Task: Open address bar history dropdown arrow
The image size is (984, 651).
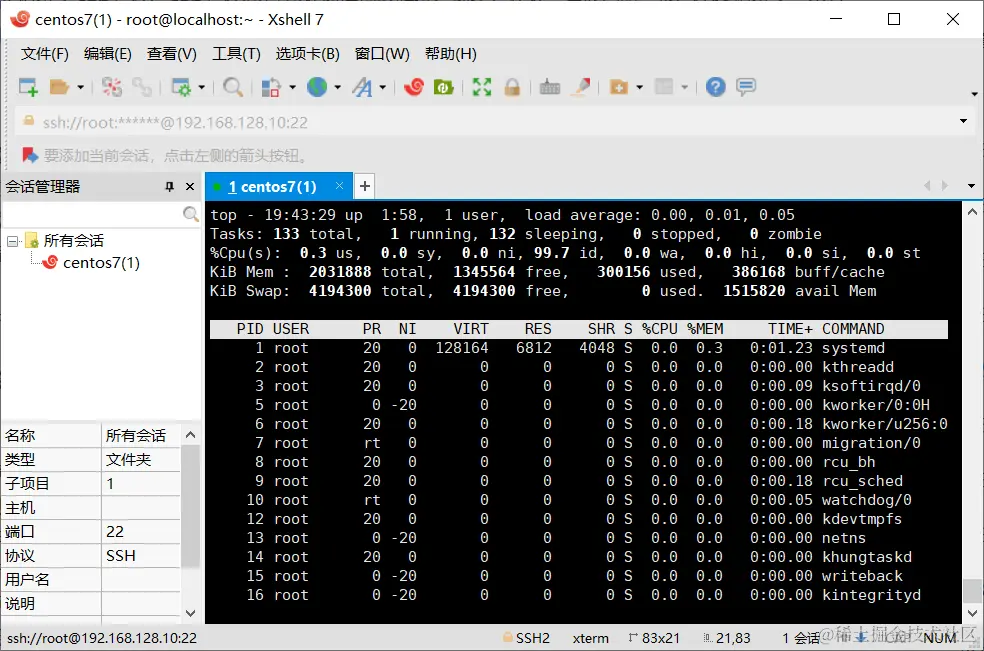Action: 963,121
